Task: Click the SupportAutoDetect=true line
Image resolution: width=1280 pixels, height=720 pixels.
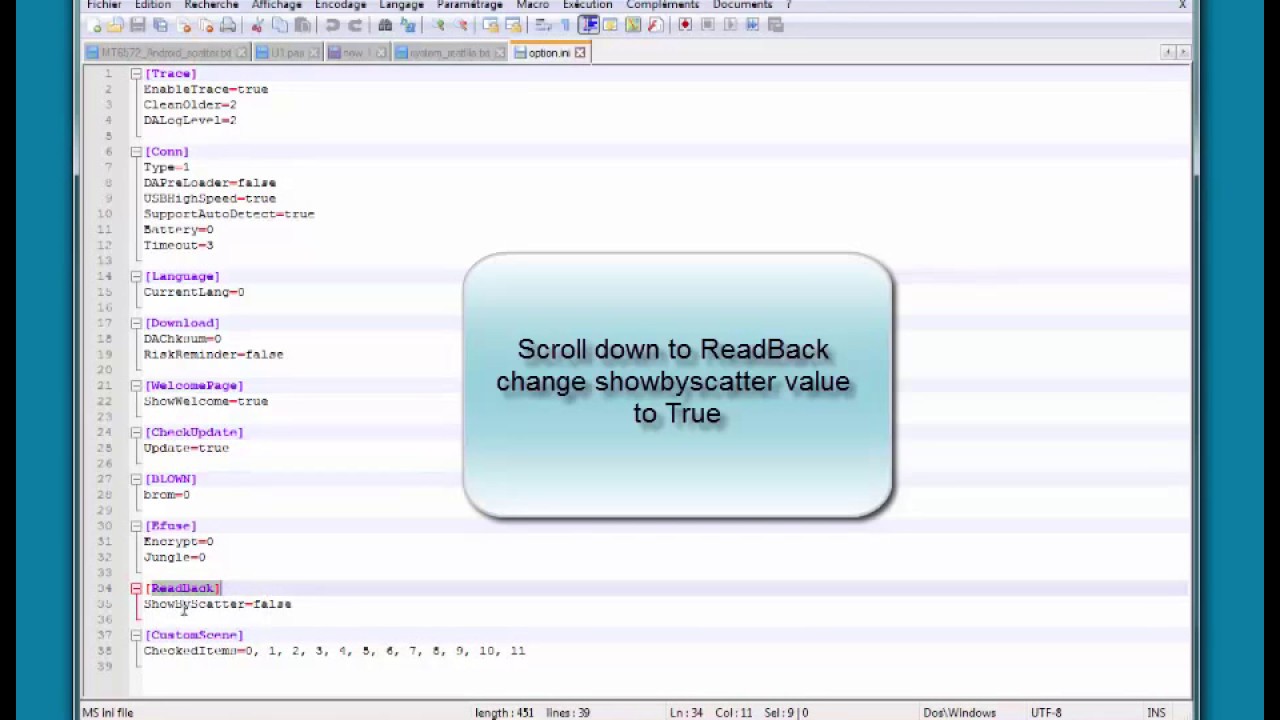Action: tap(228, 214)
